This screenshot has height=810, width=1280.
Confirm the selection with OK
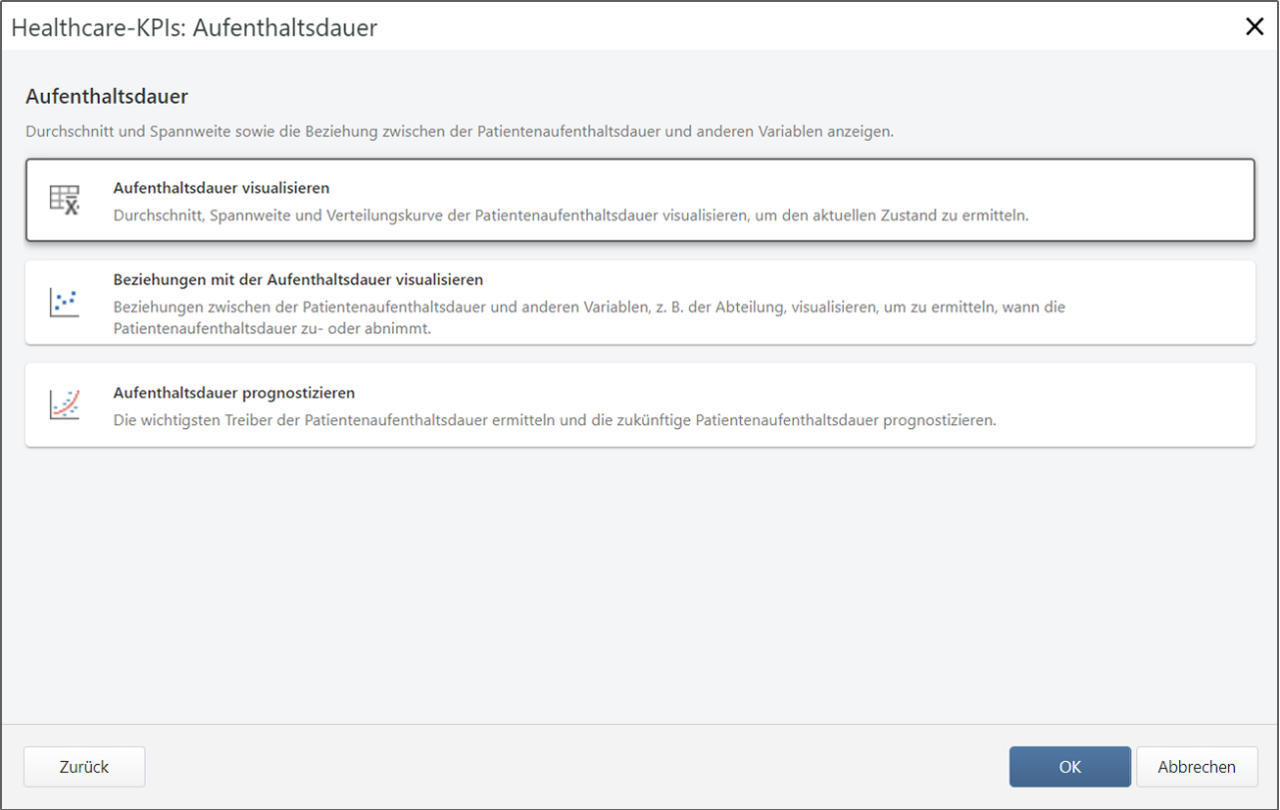click(1069, 766)
